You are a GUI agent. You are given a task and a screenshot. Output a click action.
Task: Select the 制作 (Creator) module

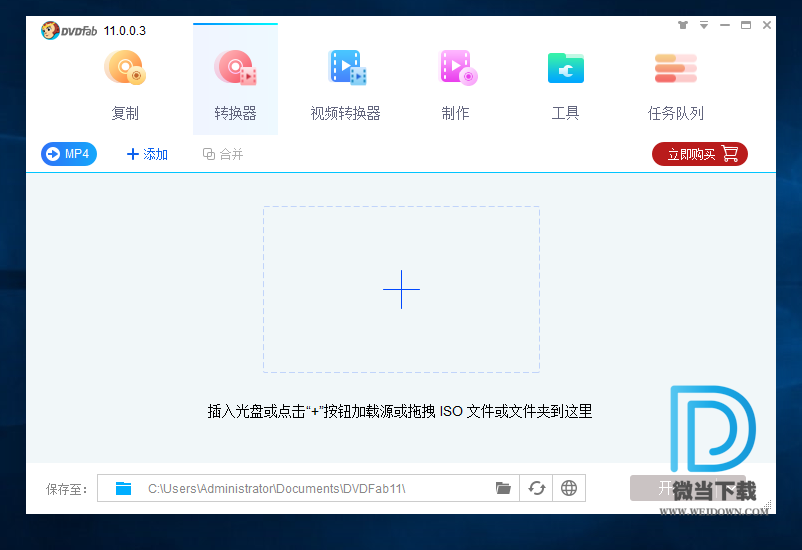pos(456,84)
